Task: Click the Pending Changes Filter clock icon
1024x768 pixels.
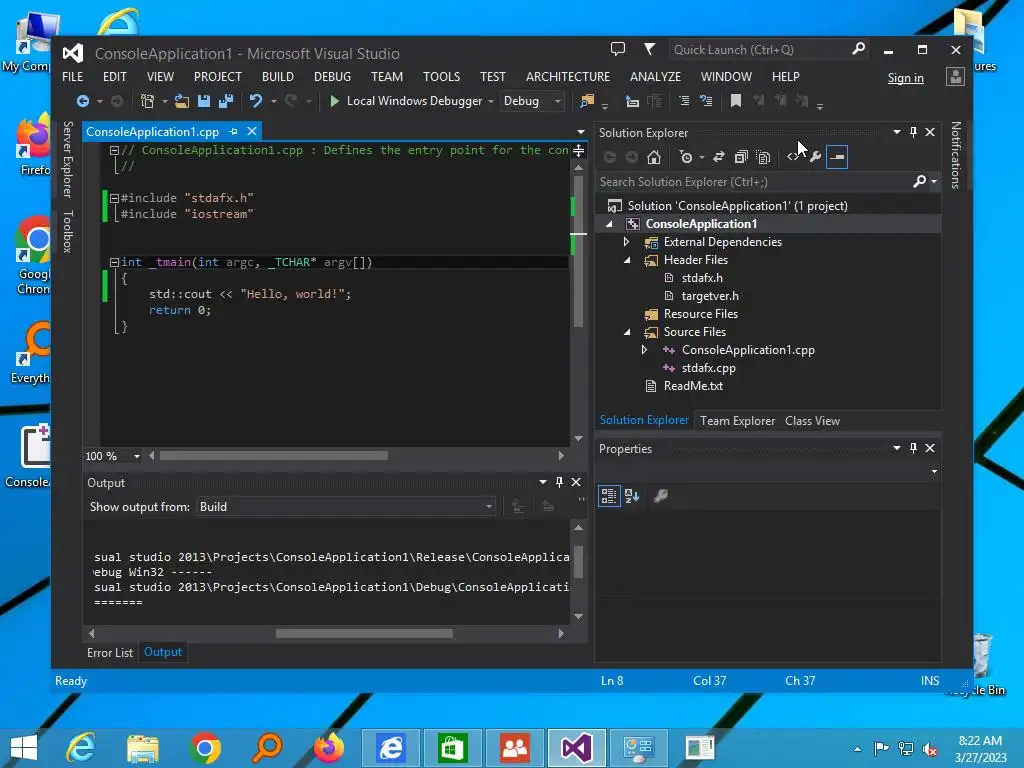Action: coord(686,157)
